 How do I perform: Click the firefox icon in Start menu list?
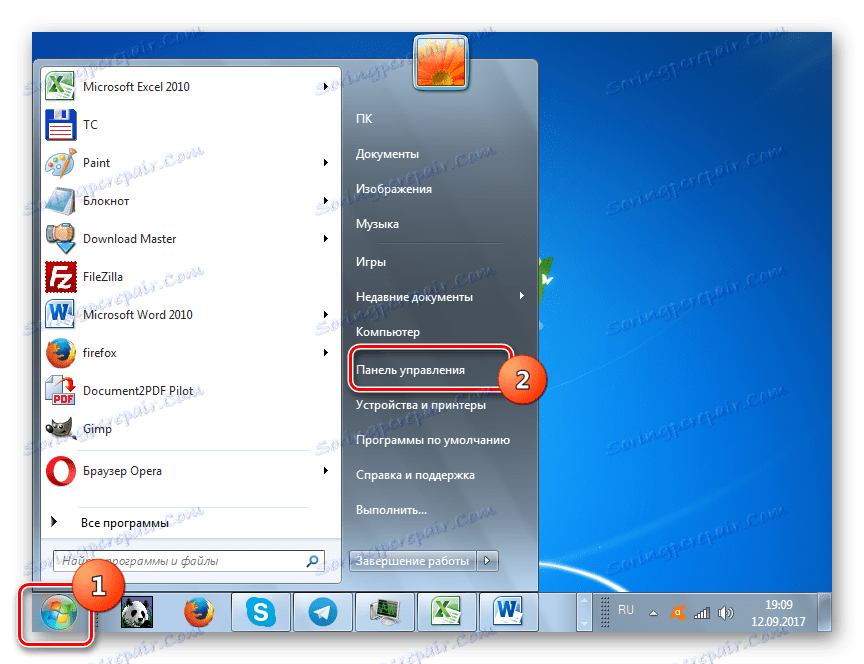(61, 353)
